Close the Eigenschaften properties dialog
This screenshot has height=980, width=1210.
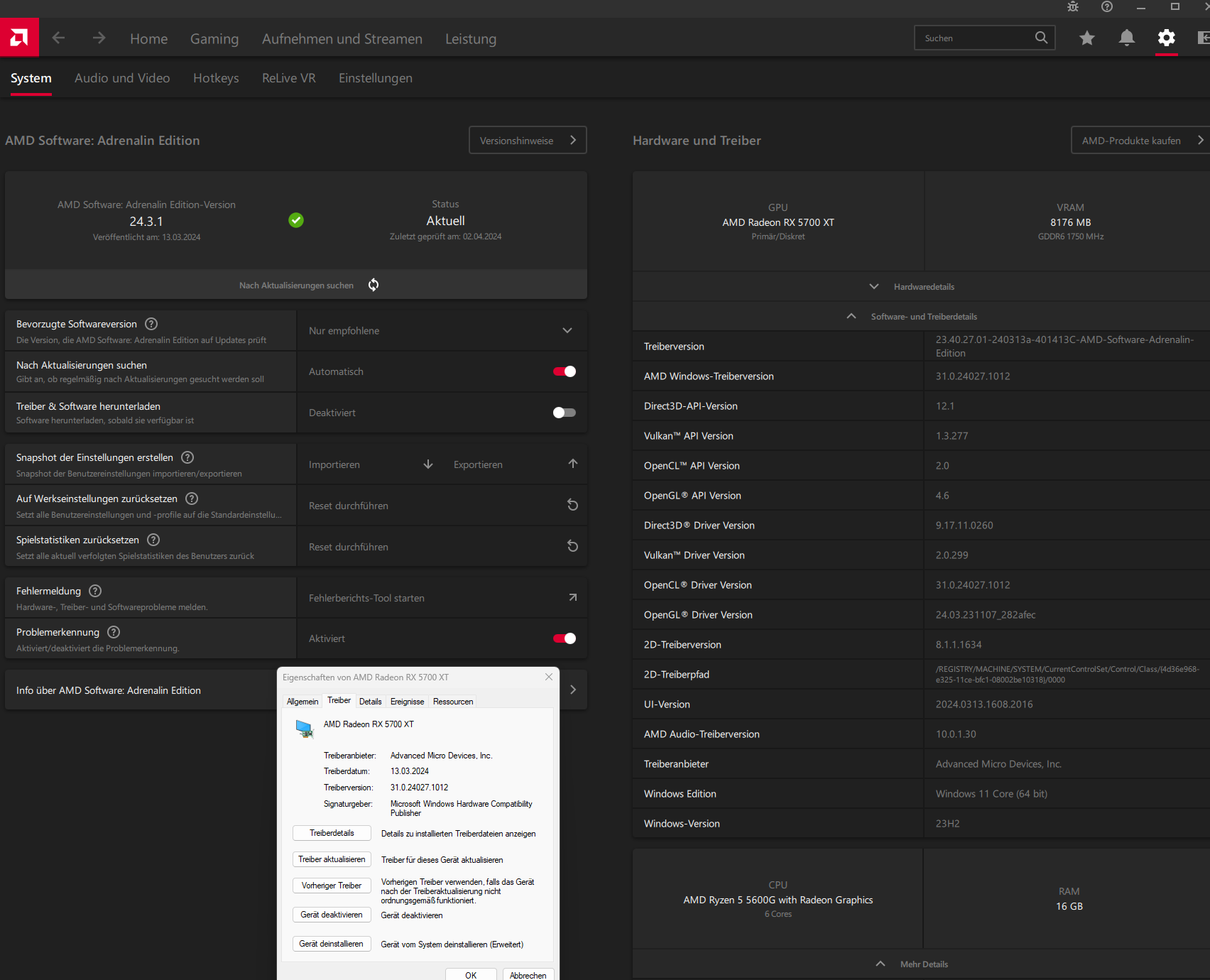pyautogui.click(x=549, y=677)
